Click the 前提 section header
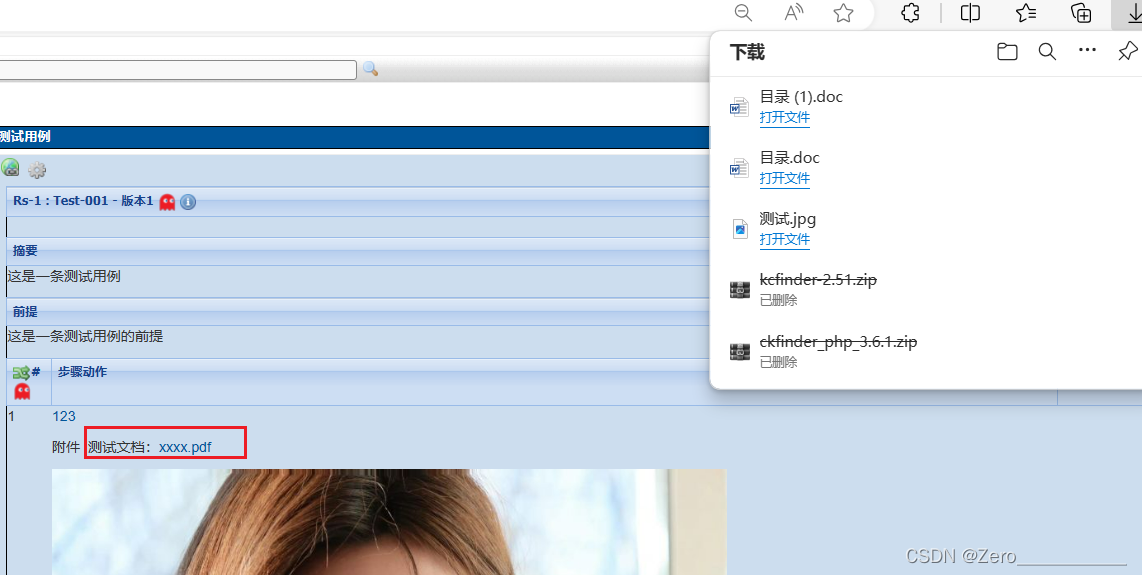Screen dimensions: 1142x575 25,312
